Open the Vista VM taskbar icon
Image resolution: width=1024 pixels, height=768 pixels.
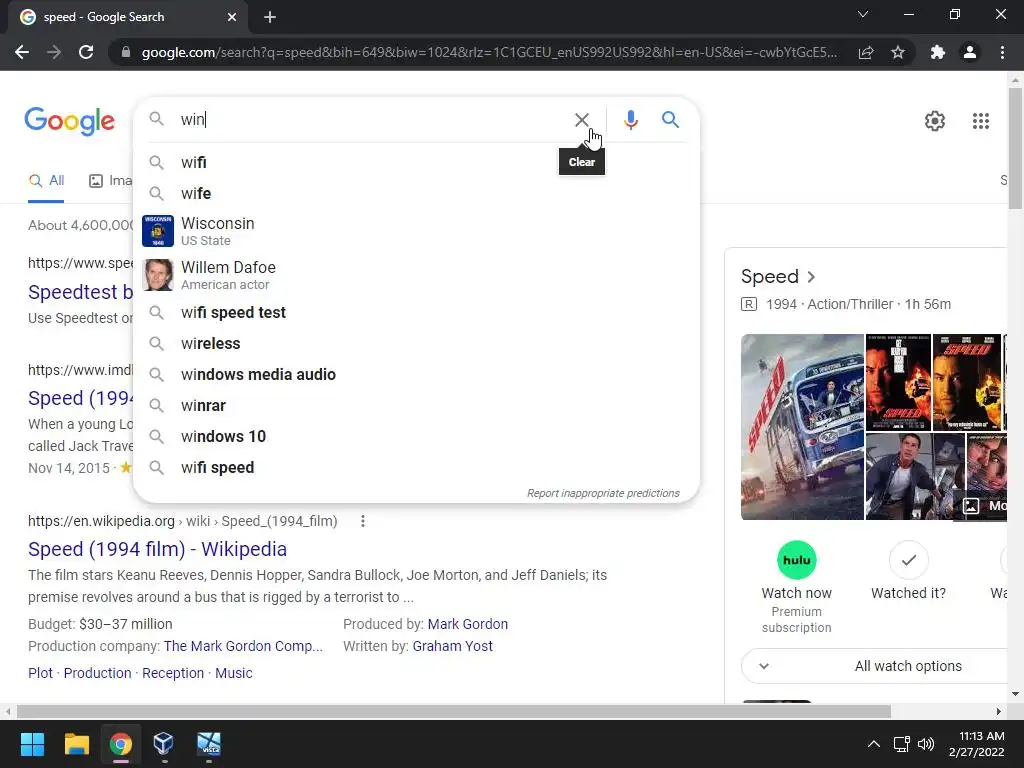(x=209, y=744)
